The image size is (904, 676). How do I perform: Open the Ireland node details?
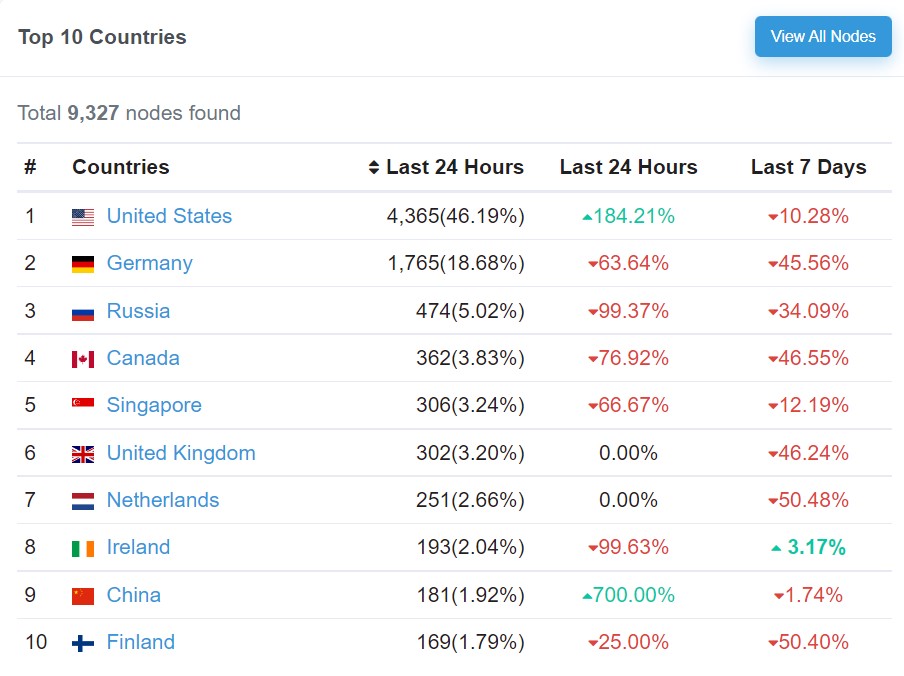[138, 548]
